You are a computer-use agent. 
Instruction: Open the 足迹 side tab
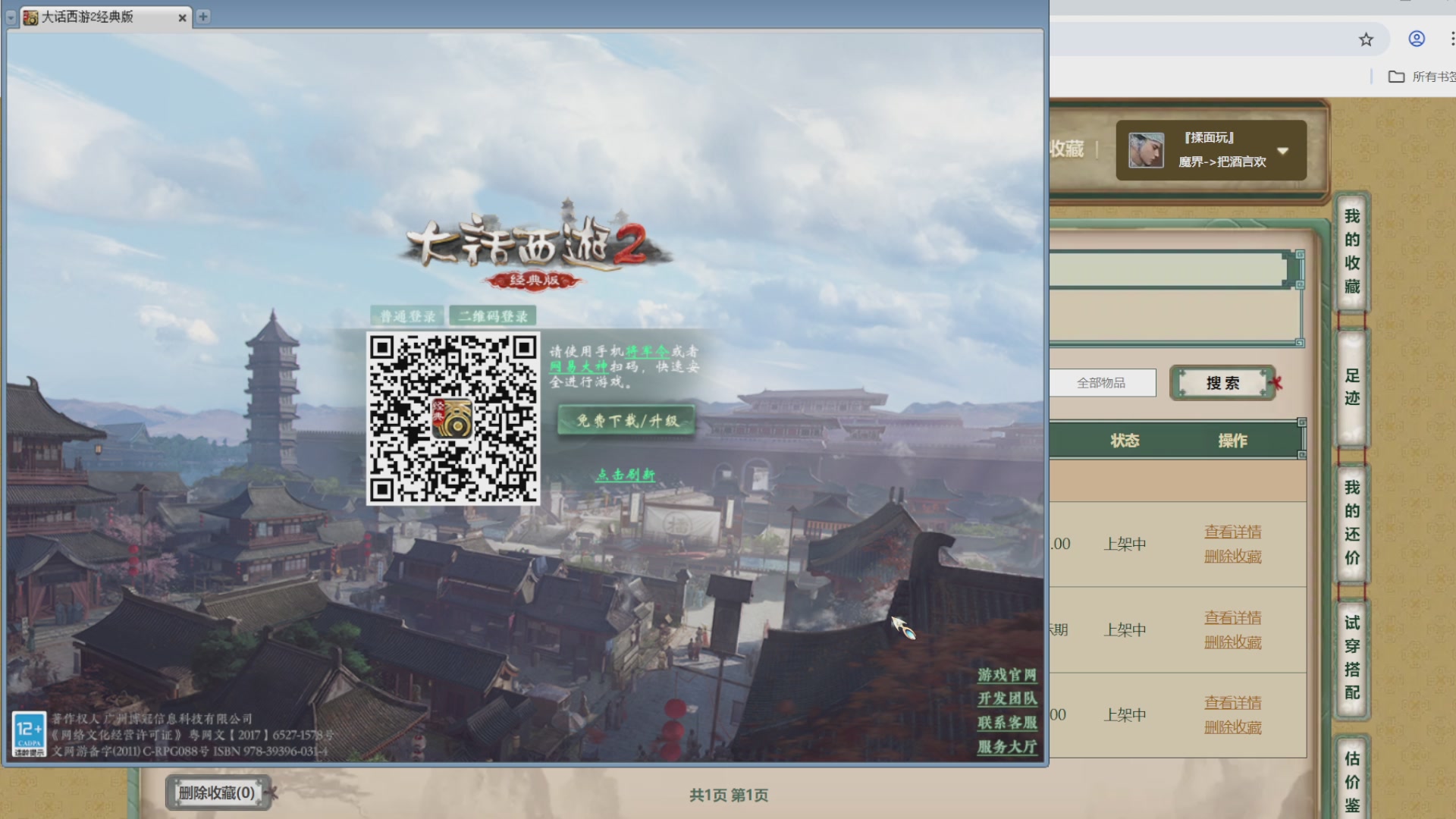[x=1352, y=387]
